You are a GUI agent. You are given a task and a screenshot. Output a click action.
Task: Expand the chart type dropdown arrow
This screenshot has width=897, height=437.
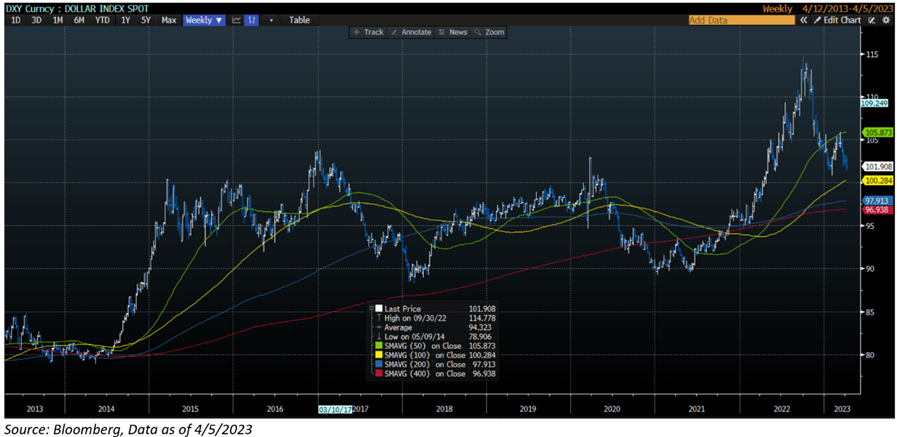[x=271, y=20]
